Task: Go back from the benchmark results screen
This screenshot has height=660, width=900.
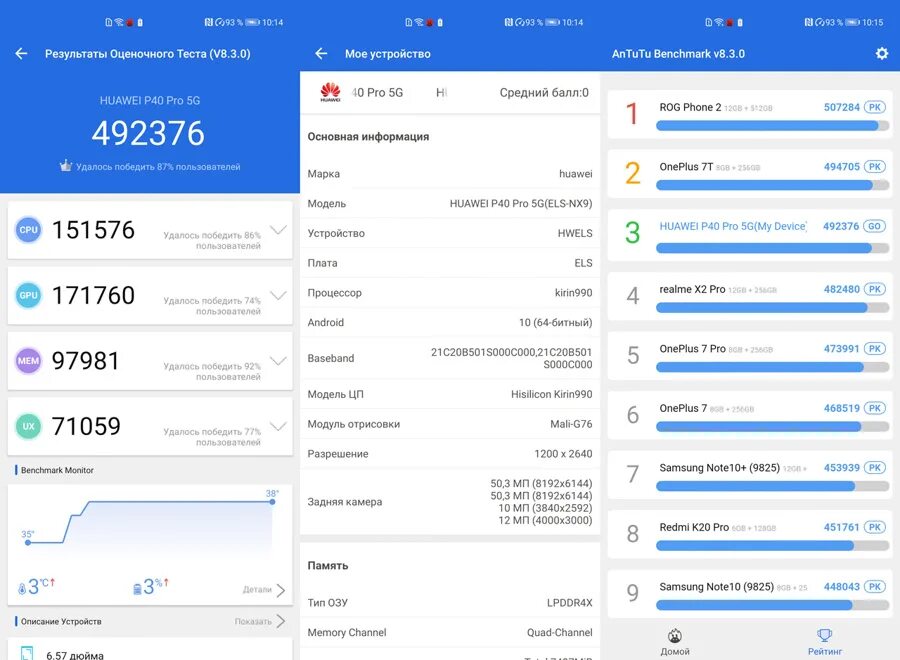Action: (21, 53)
